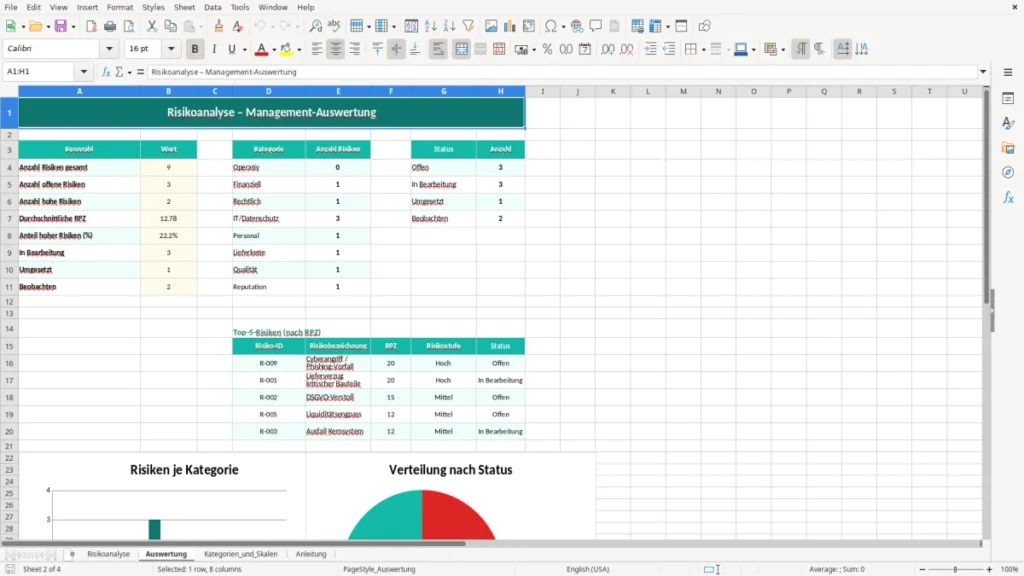The width and height of the screenshot is (1024, 576).
Task: Open the font size dropdown
Action: pyautogui.click(x=171, y=49)
